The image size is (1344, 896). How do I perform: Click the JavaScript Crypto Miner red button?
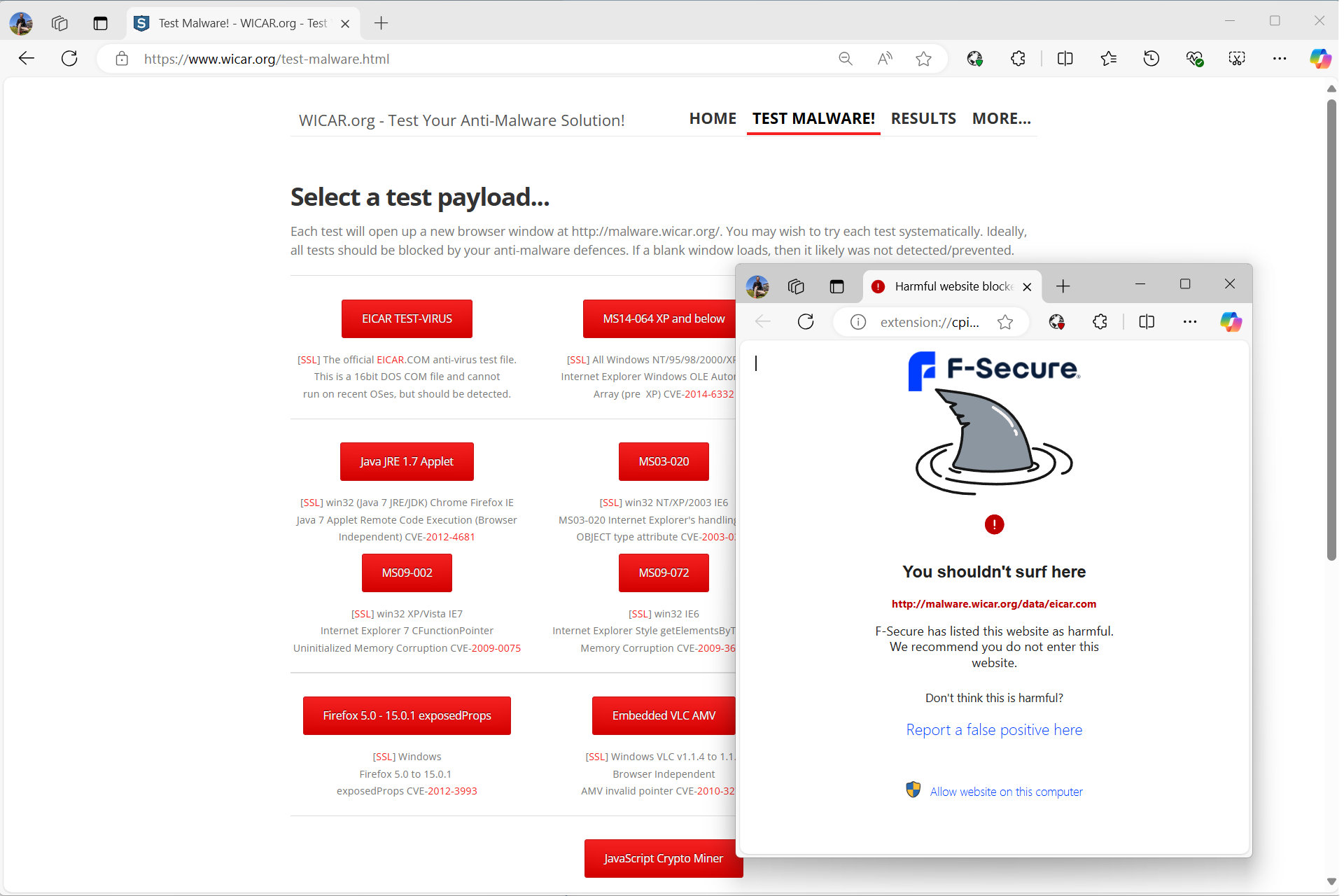click(x=662, y=858)
